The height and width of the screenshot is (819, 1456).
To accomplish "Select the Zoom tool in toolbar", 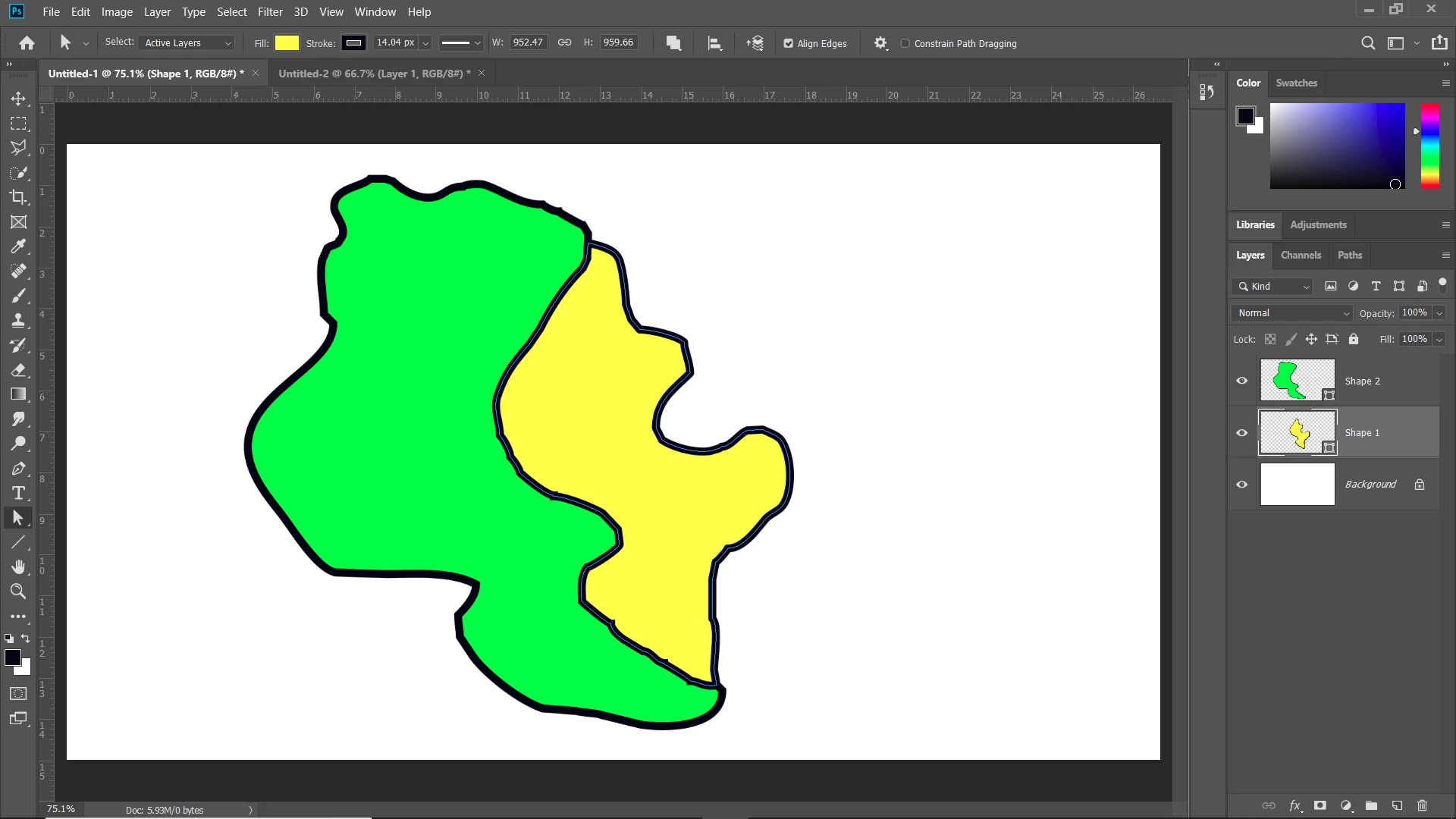I will [18, 591].
